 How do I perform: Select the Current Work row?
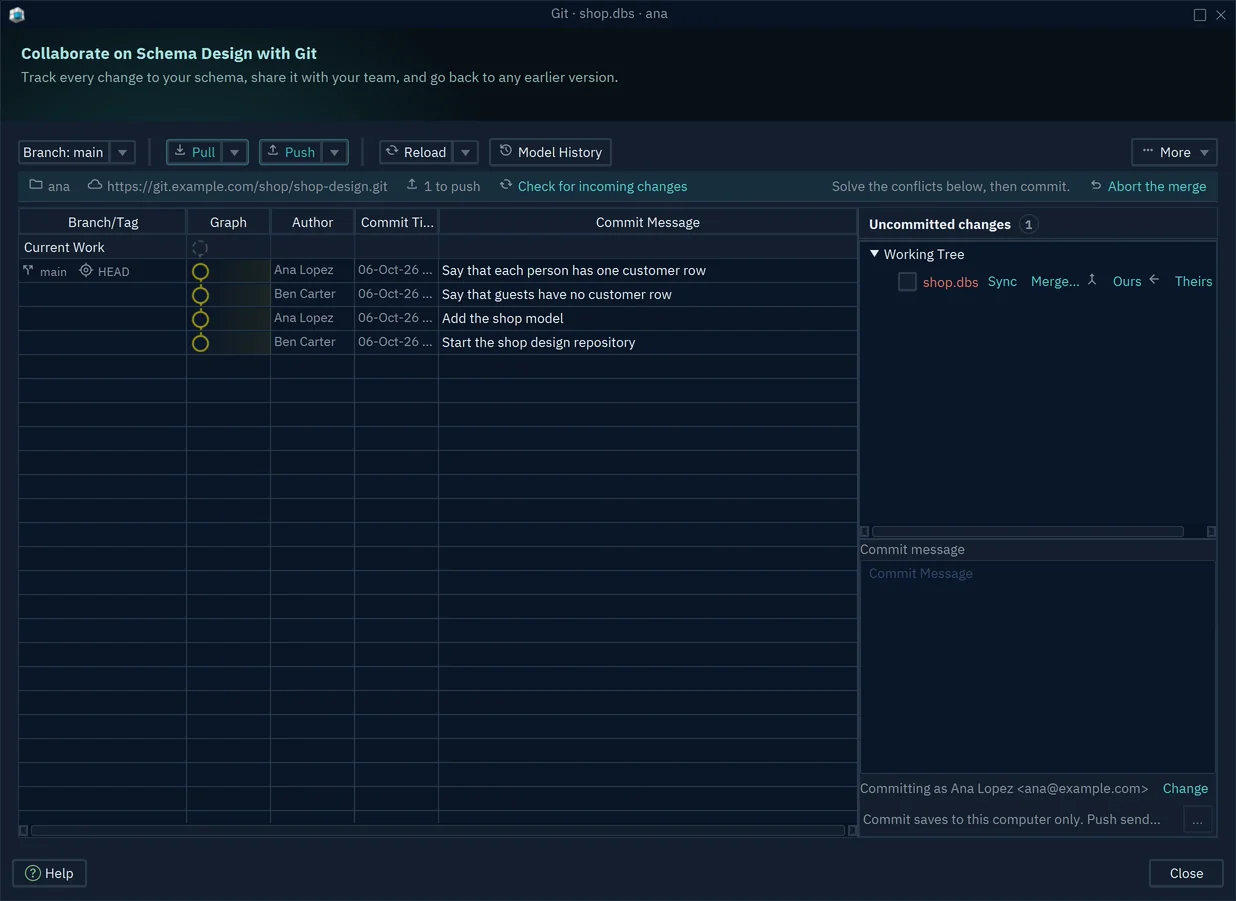pyautogui.click(x=438, y=247)
